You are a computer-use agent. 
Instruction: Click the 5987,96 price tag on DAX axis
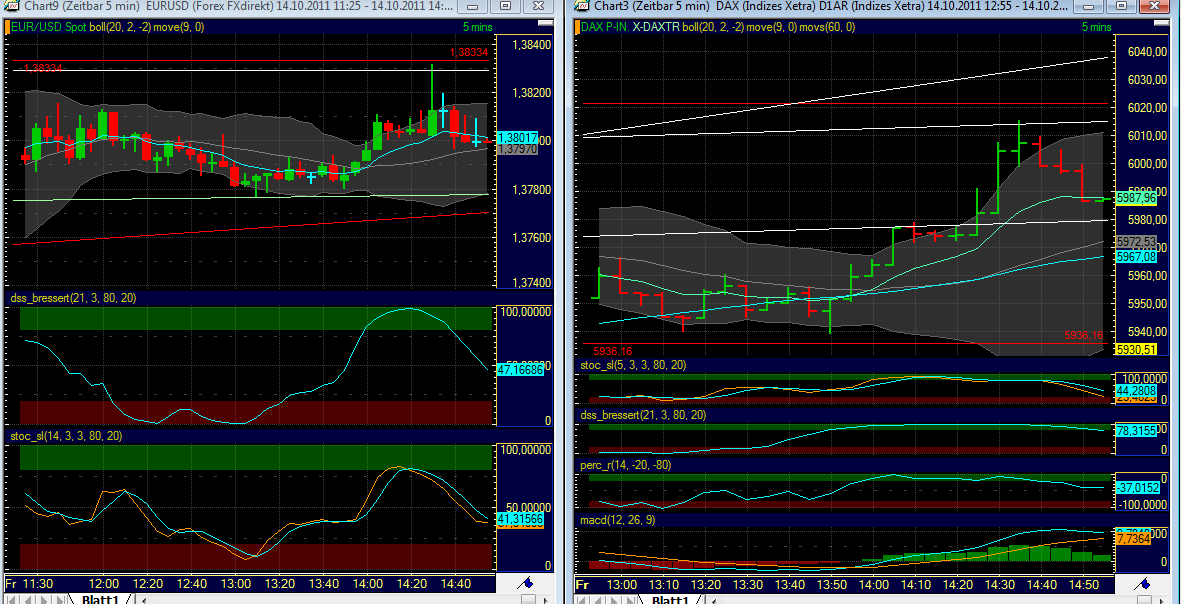coord(1136,198)
